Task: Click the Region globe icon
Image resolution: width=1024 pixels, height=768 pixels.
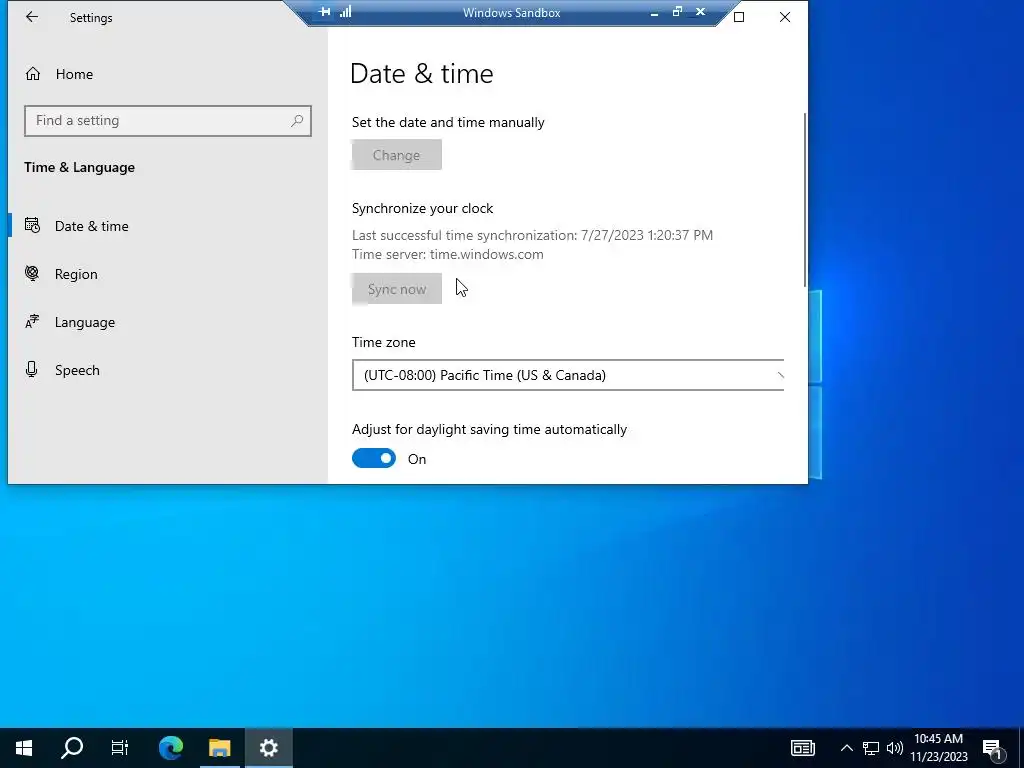Action: pyautogui.click(x=32, y=273)
